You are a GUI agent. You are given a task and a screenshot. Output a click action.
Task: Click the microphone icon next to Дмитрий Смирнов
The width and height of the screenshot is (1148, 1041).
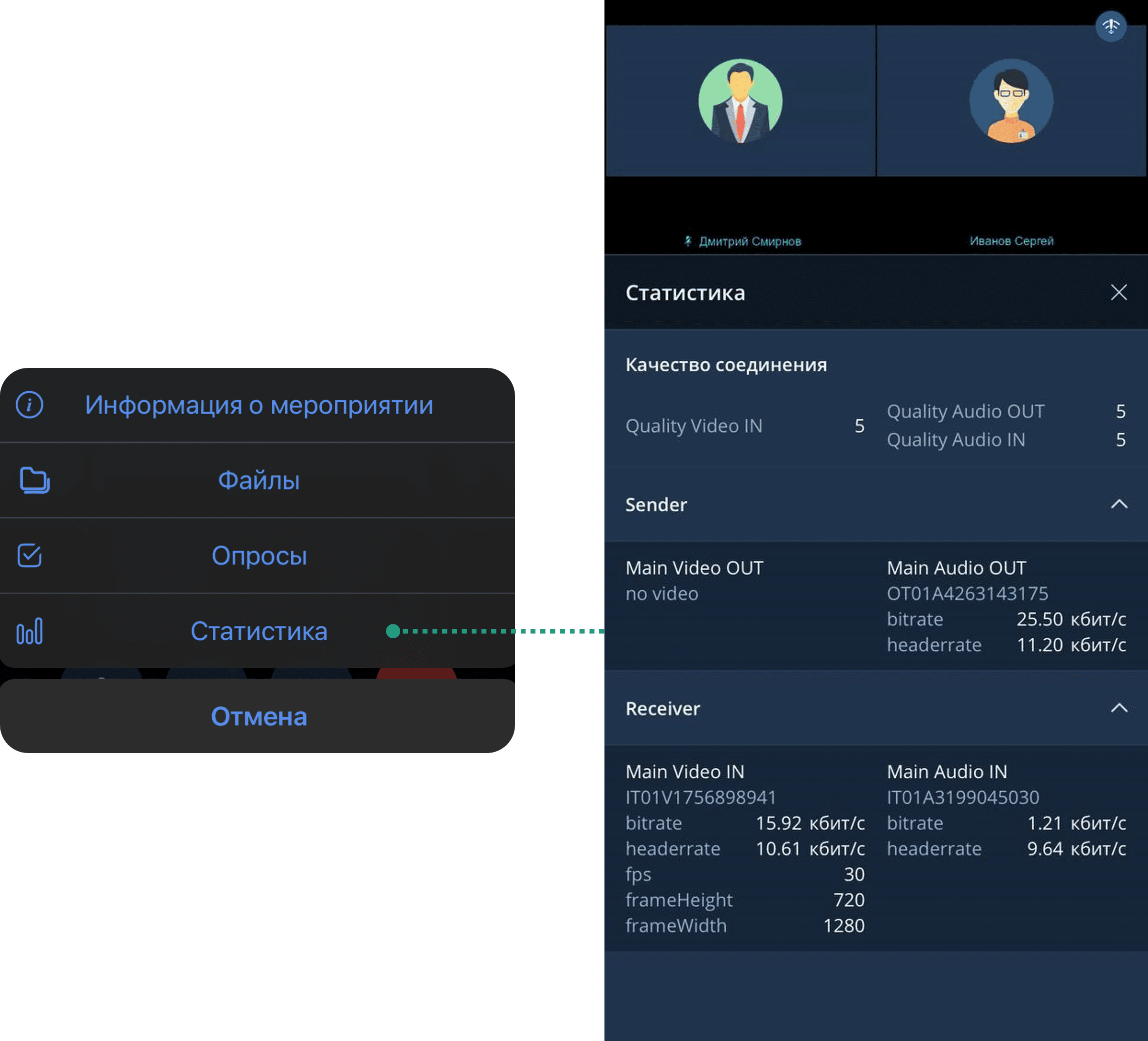688,241
